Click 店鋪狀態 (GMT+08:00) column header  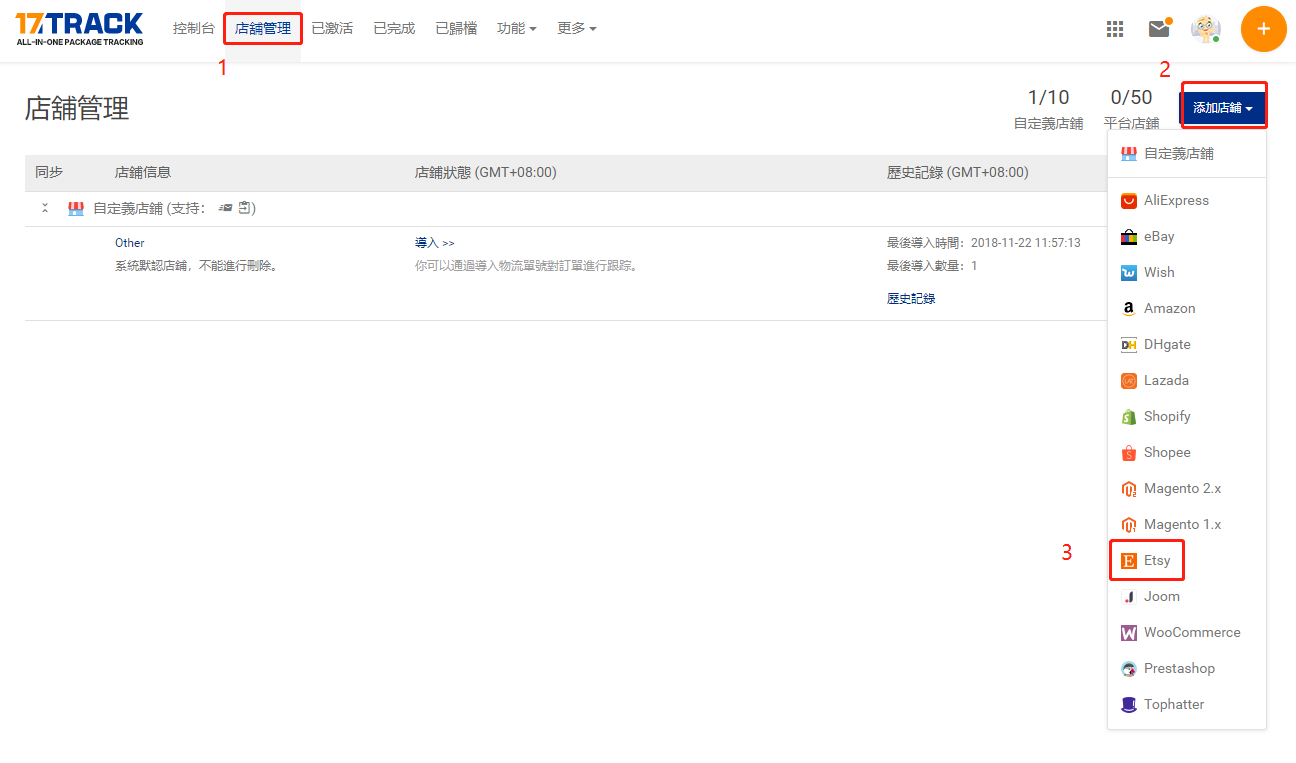[x=486, y=172]
